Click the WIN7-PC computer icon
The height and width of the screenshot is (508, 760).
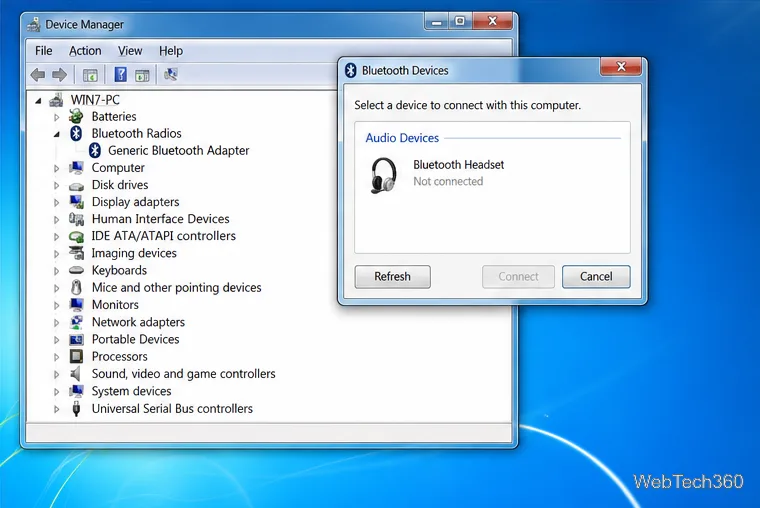point(56,100)
